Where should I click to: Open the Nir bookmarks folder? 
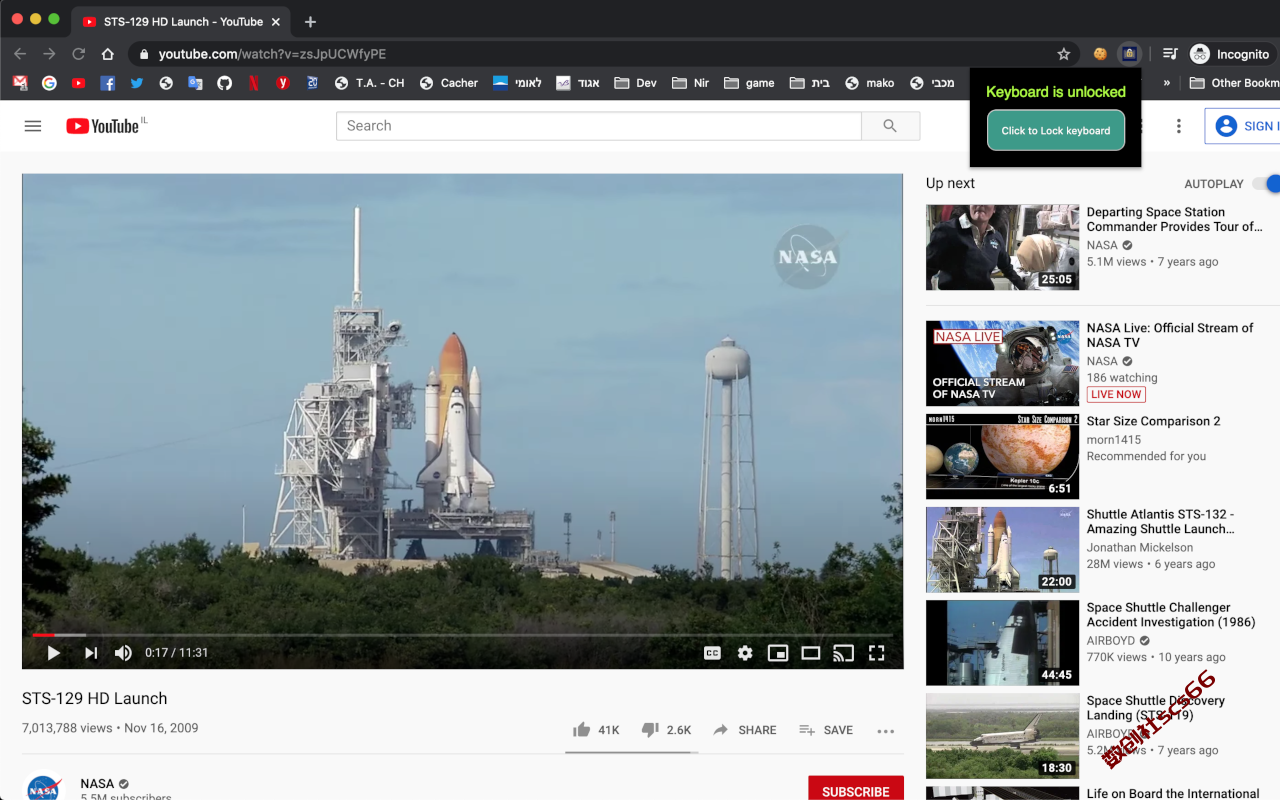[691, 83]
